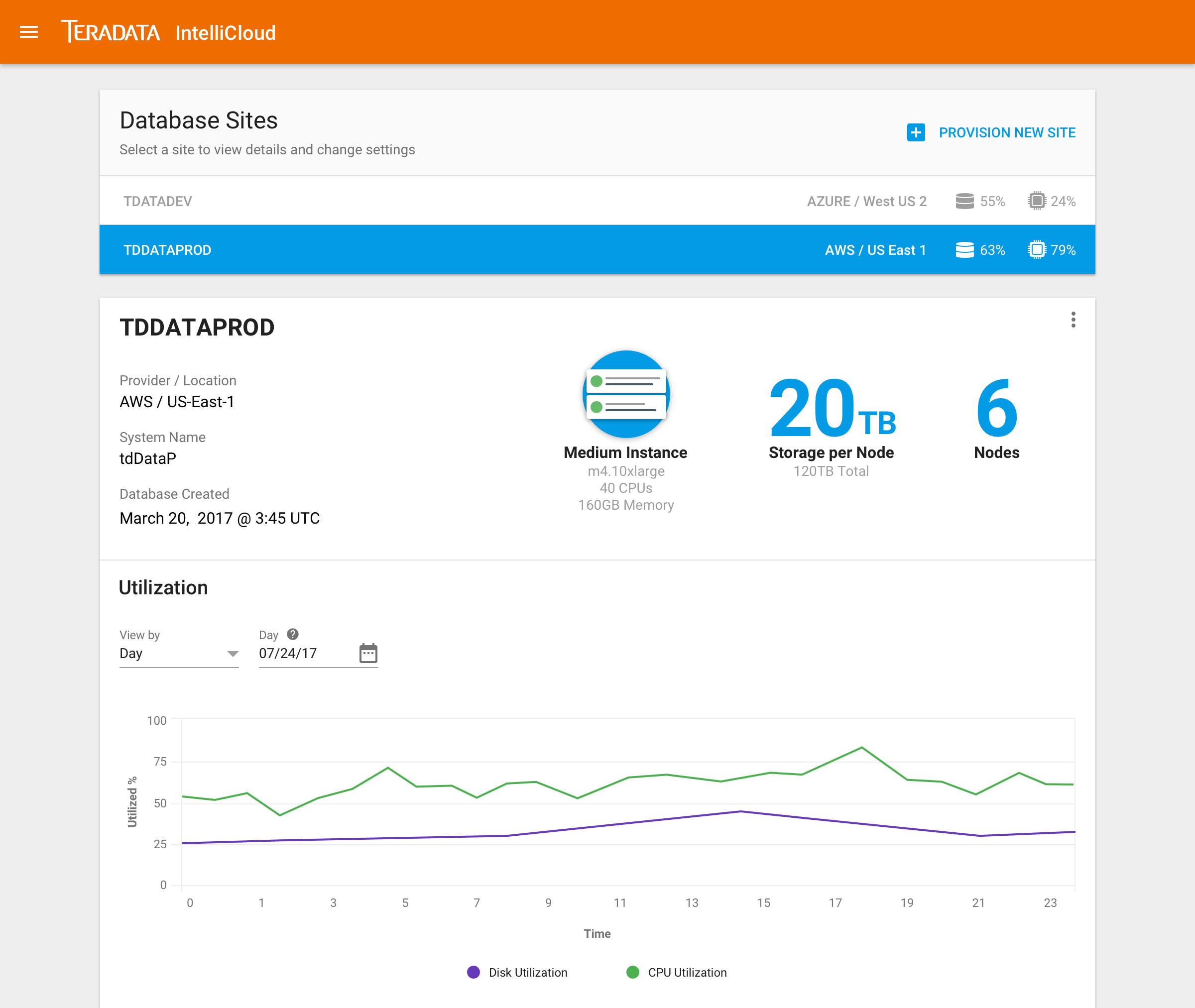Click the '63%' disk value
1195x1008 pixels.
992,250
